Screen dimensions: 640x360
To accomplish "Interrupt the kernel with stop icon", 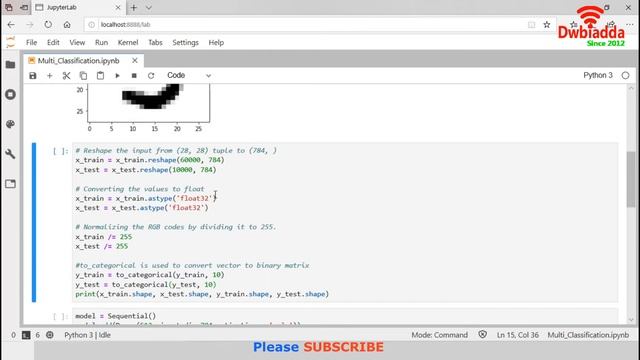I will (x=134, y=76).
